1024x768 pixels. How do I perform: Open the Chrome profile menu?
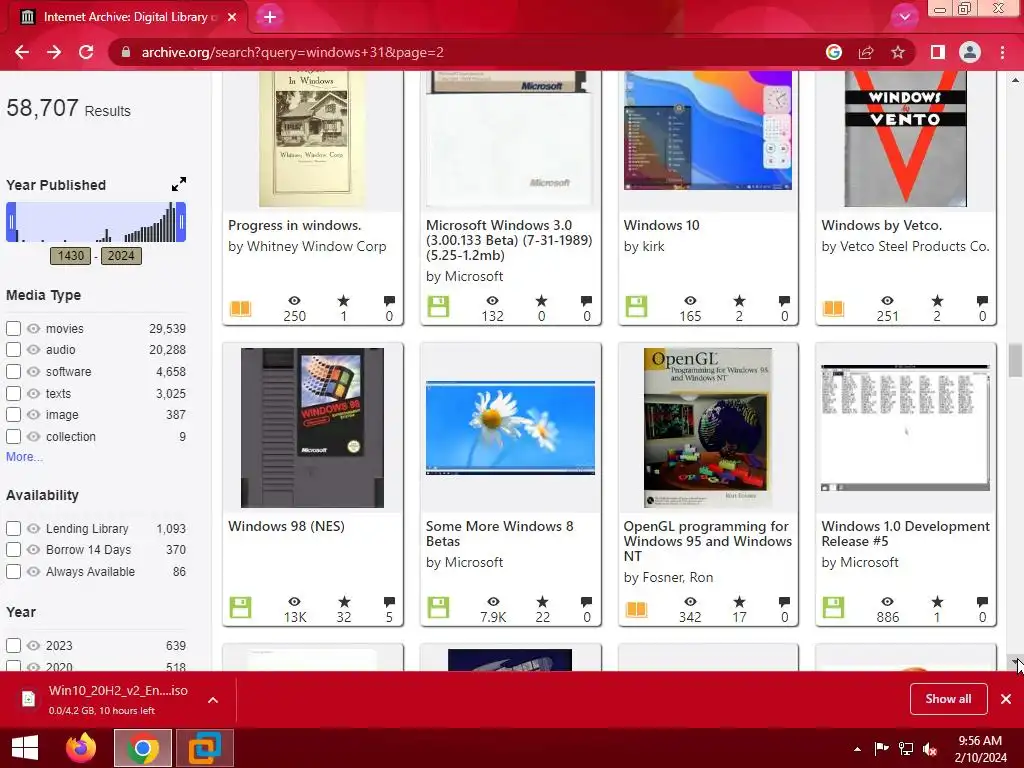(x=970, y=52)
